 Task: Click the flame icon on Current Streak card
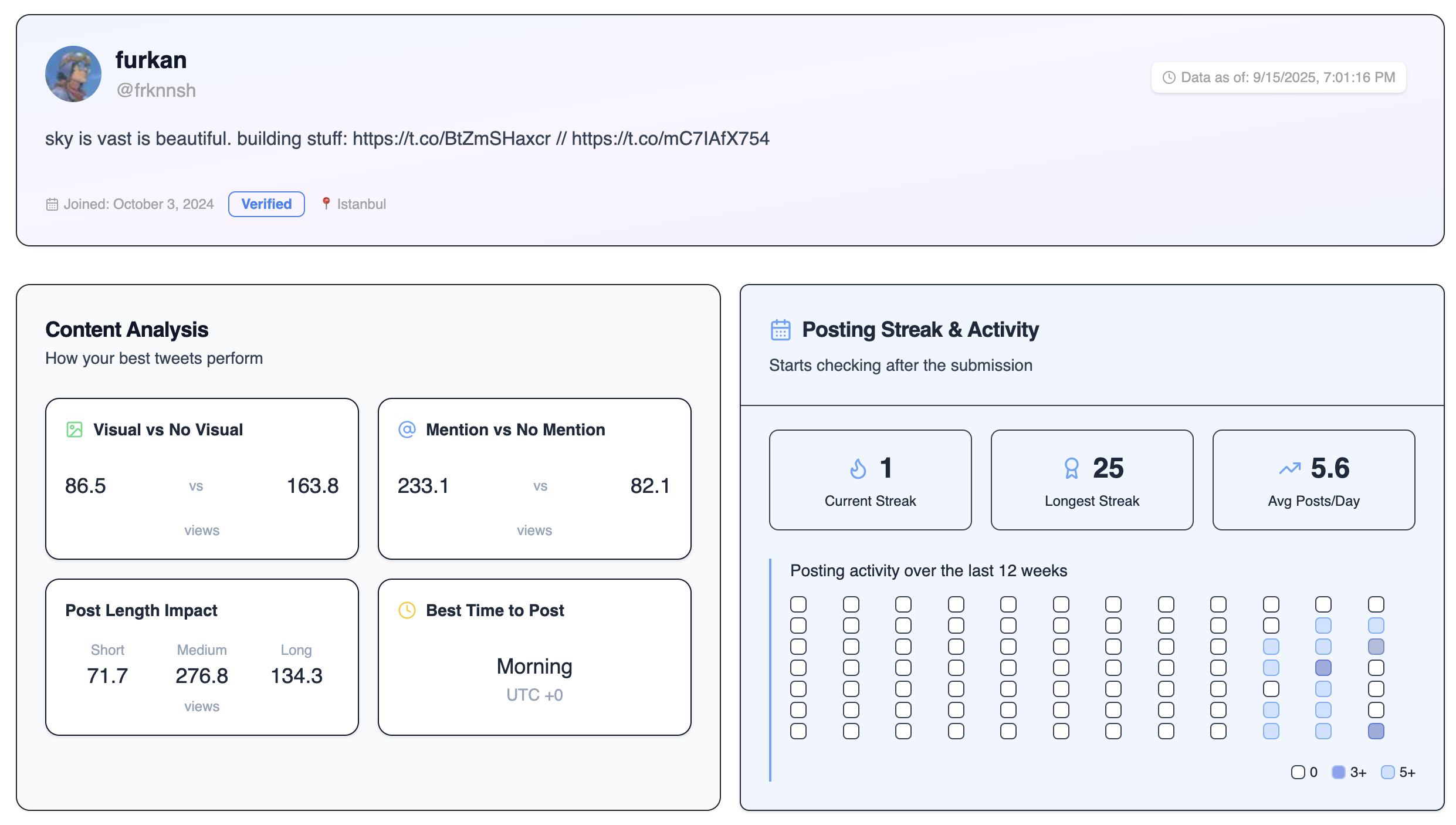coord(857,468)
